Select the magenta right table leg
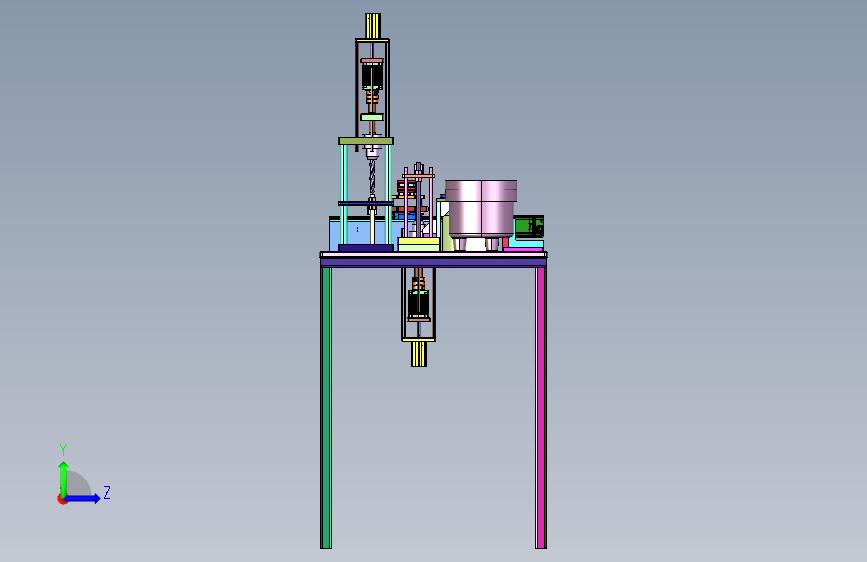 click(x=541, y=408)
